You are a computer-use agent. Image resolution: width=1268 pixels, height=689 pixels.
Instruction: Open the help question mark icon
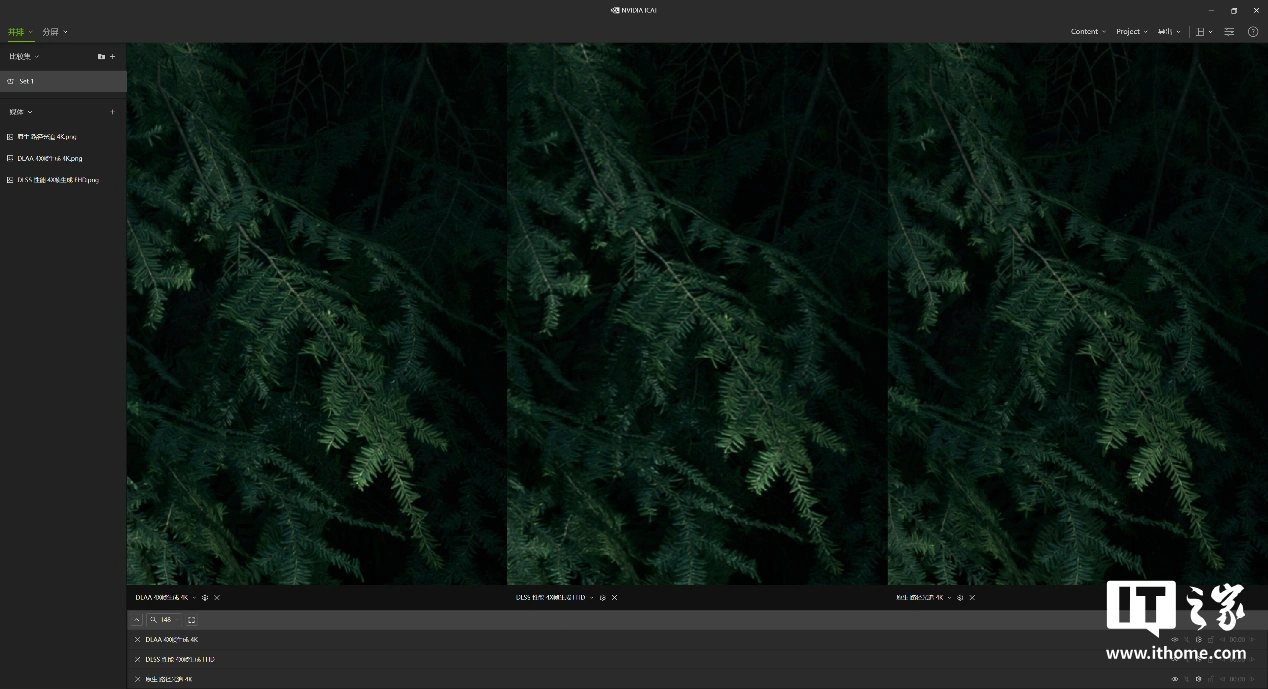1253,32
